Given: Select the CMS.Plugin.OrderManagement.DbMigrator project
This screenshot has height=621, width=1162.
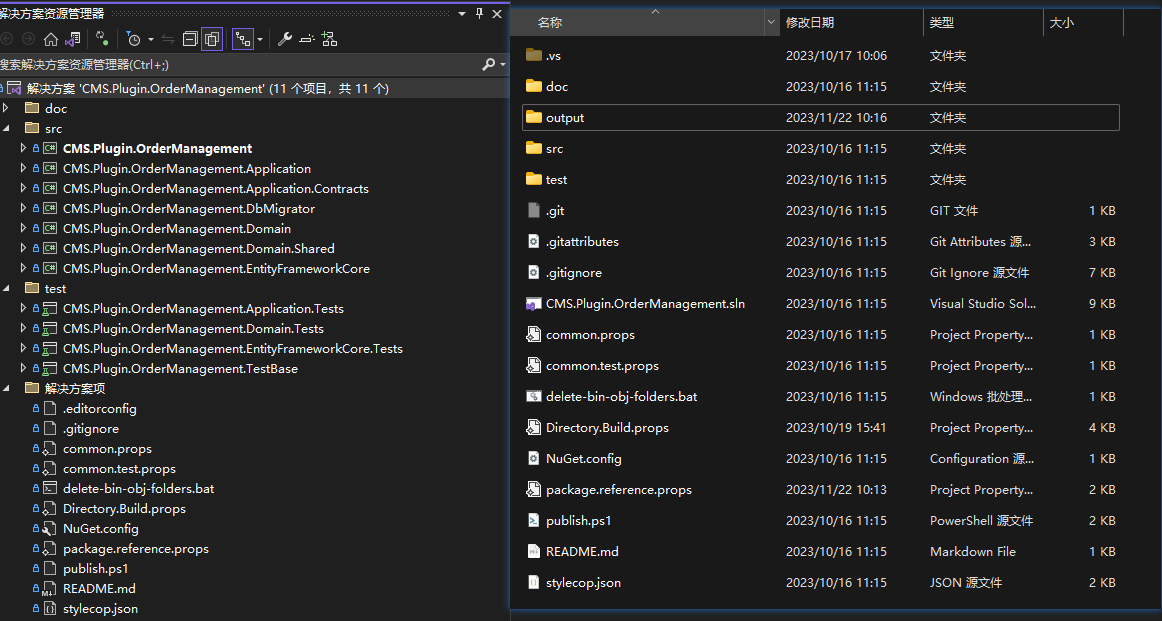Looking at the screenshot, I should 188,209.
